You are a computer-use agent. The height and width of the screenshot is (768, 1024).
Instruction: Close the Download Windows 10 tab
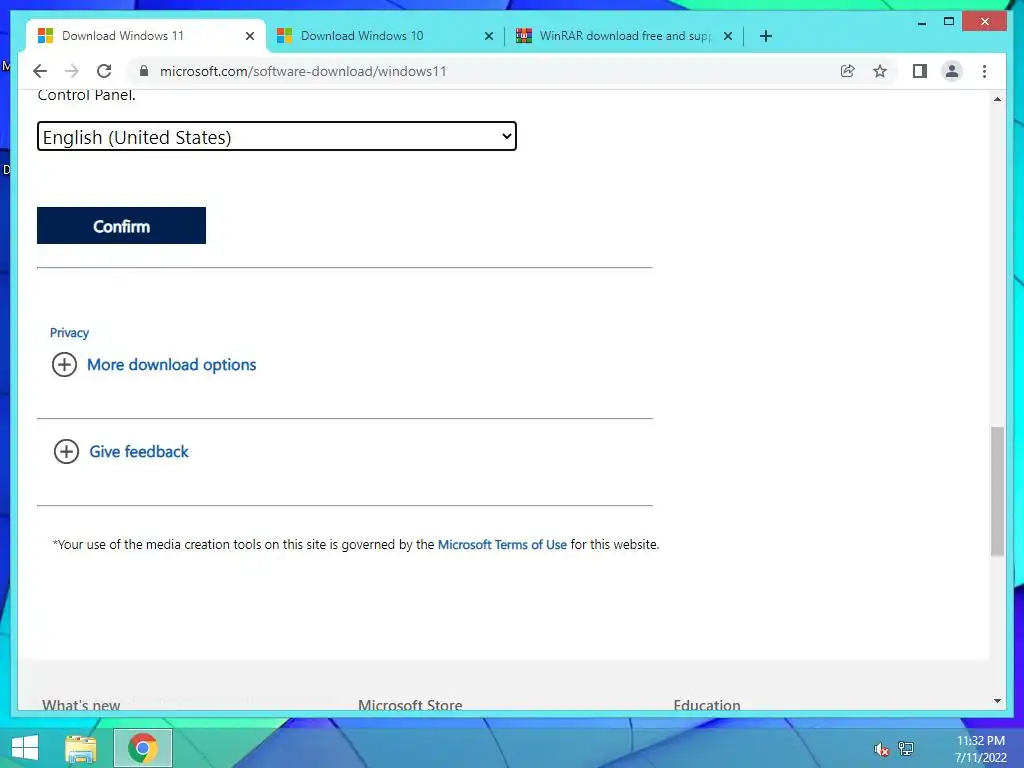coord(488,36)
